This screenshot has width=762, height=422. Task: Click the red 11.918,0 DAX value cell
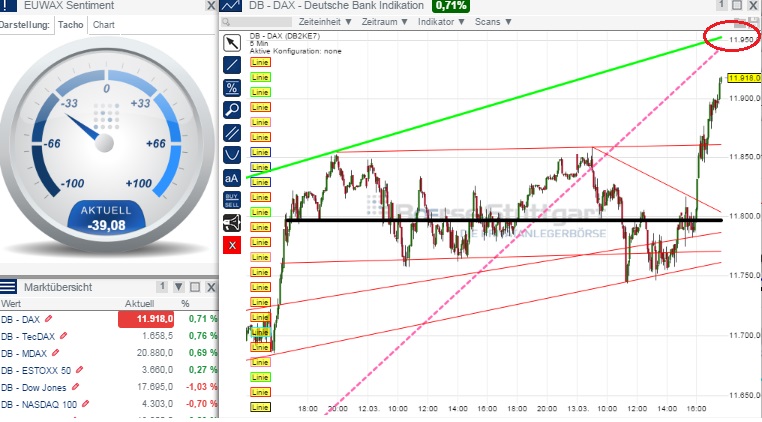pos(146,319)
